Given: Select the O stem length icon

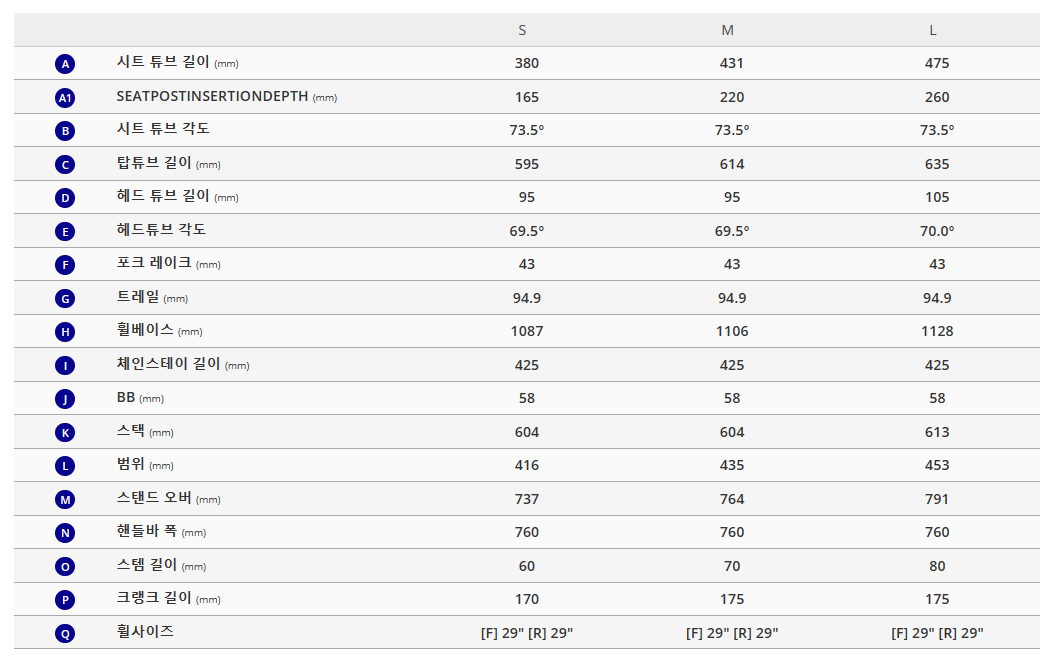Looking at the screenshot, I should pyautogui.click(x=65, y=566).
